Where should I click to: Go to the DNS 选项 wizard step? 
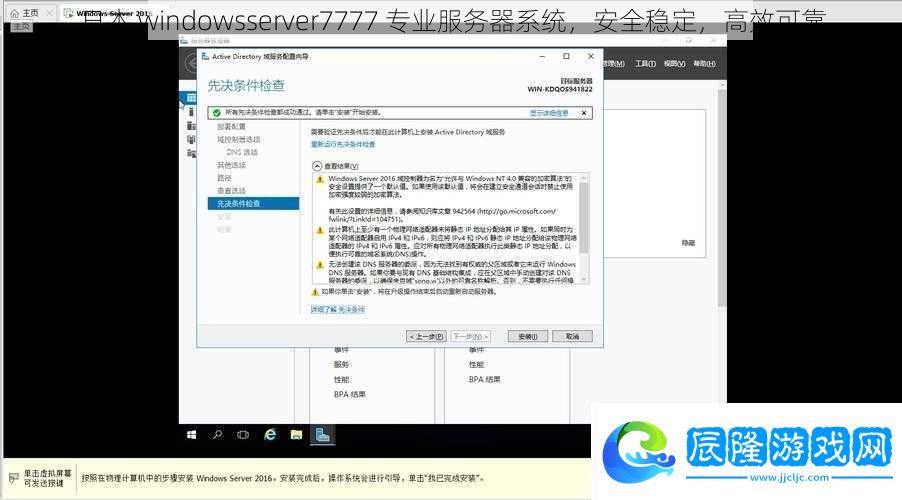[242, 152]
